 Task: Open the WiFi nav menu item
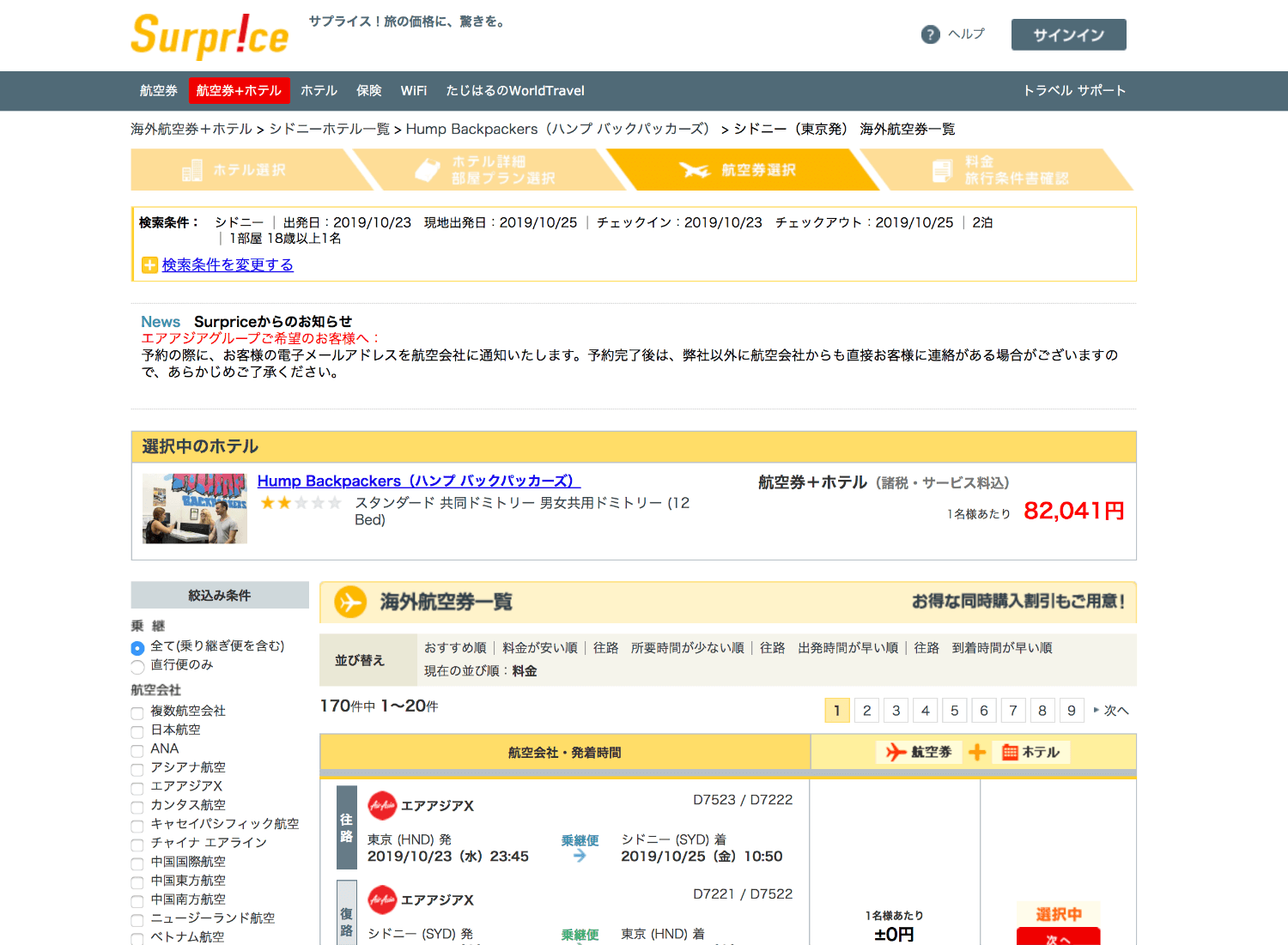(x=414, y=91)
